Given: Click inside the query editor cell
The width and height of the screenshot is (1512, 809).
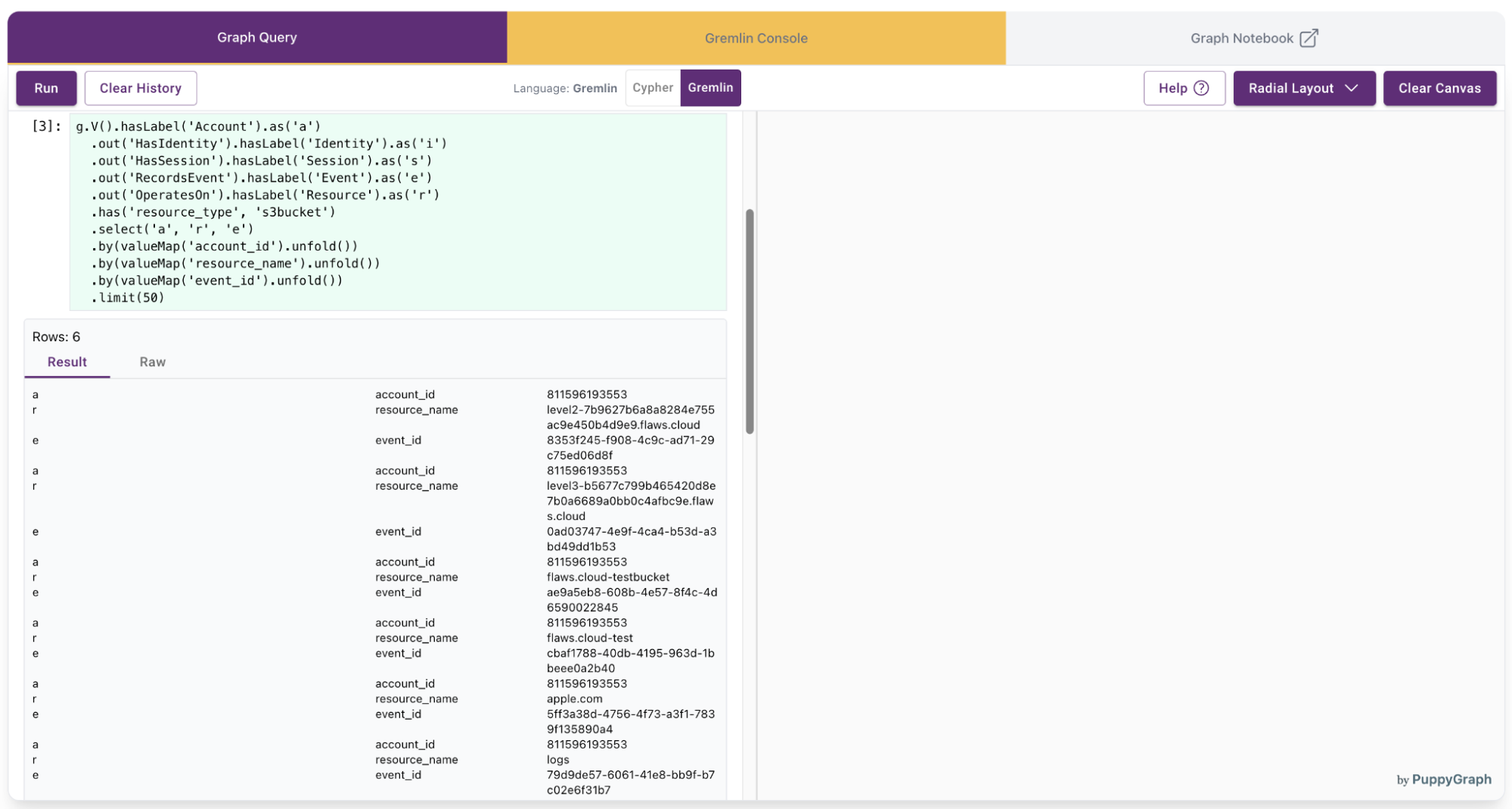Looking at the screenshot, I should pyautogui.click(x=378, y=212).
